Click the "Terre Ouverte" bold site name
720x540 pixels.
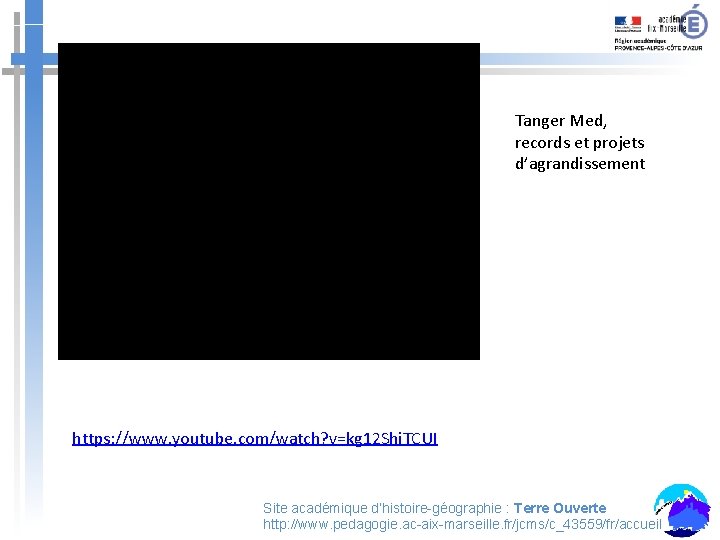click(x=560, y=508)
